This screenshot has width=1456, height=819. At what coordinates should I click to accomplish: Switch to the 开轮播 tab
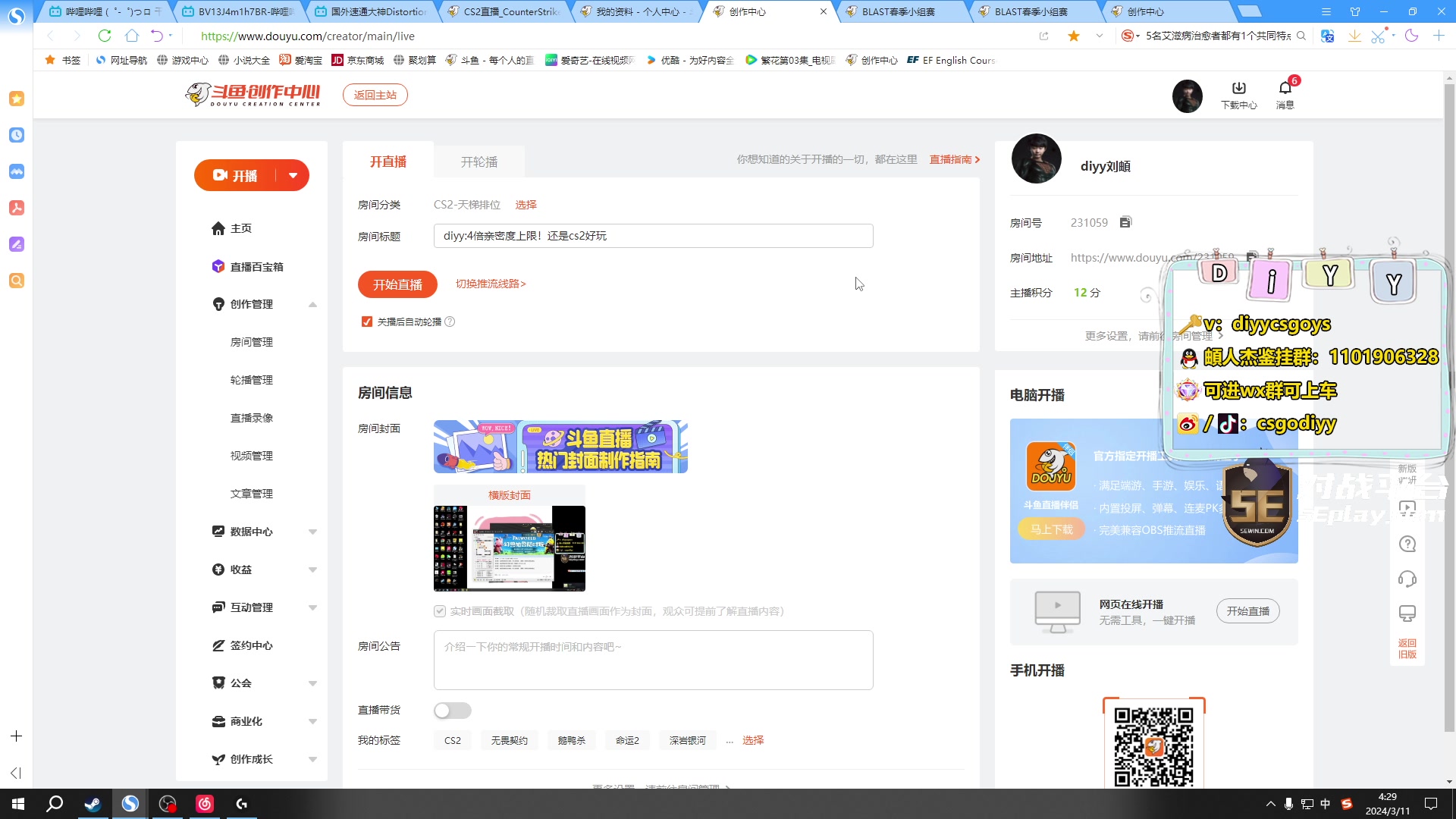tap(478, 161)
